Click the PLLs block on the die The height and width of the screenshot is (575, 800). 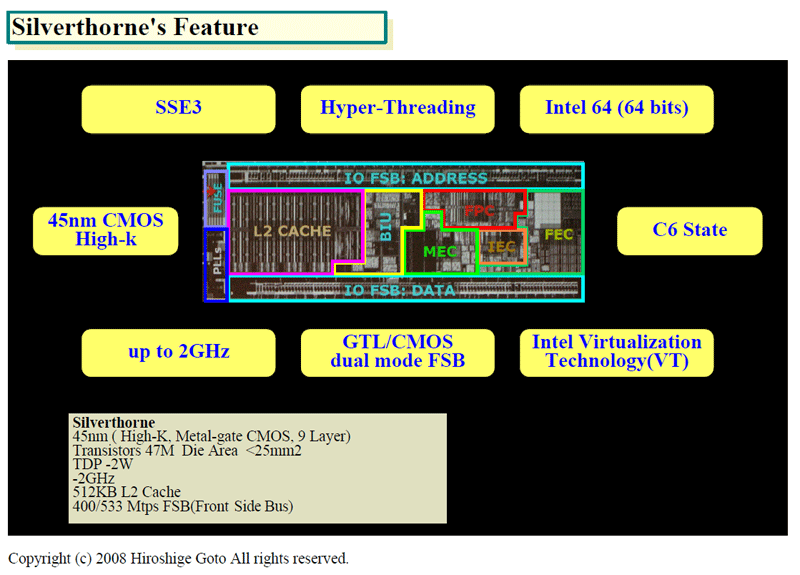(x=215, y=264)
